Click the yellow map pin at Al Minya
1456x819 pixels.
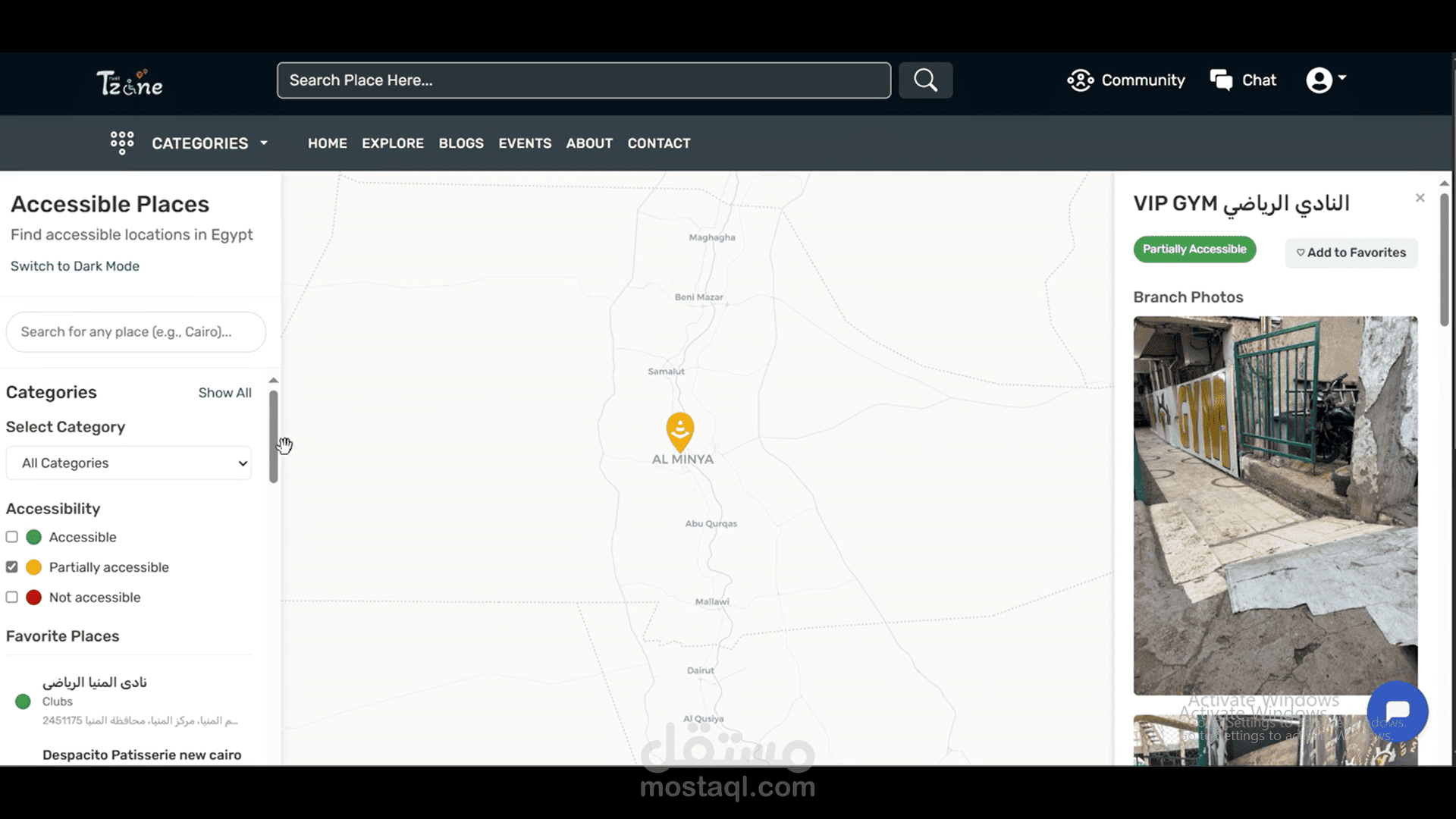680,432
